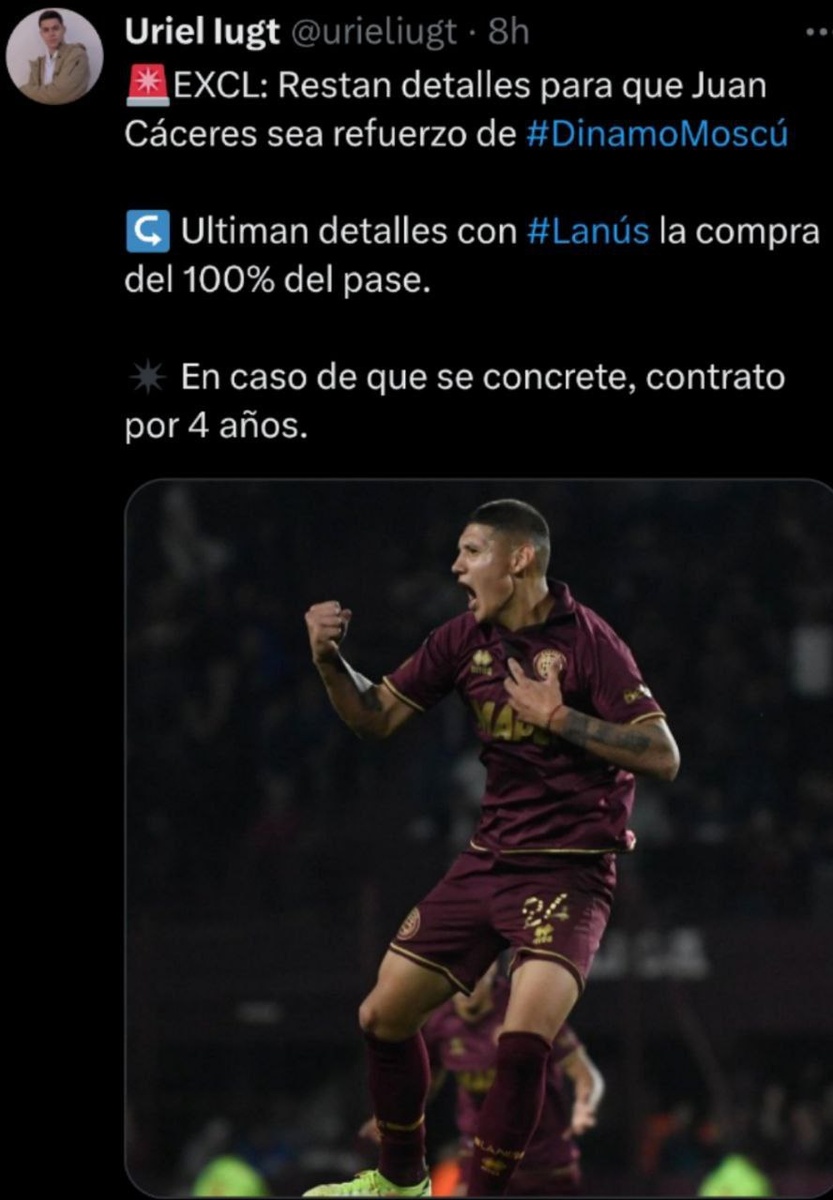The width and height of the screenshot is (833, 1200).
Task: Click the red siren emoji before EXCL
Action: tap(148, 87)
